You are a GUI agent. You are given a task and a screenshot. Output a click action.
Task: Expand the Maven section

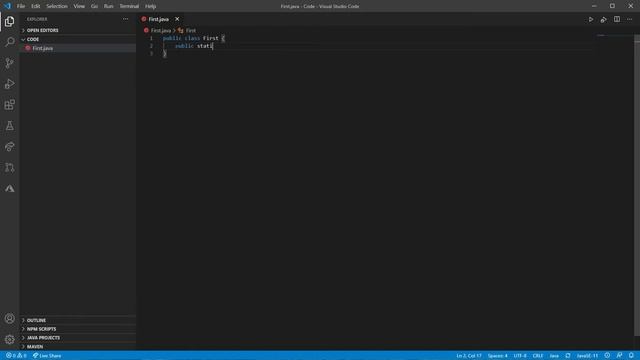pos(78,347)
